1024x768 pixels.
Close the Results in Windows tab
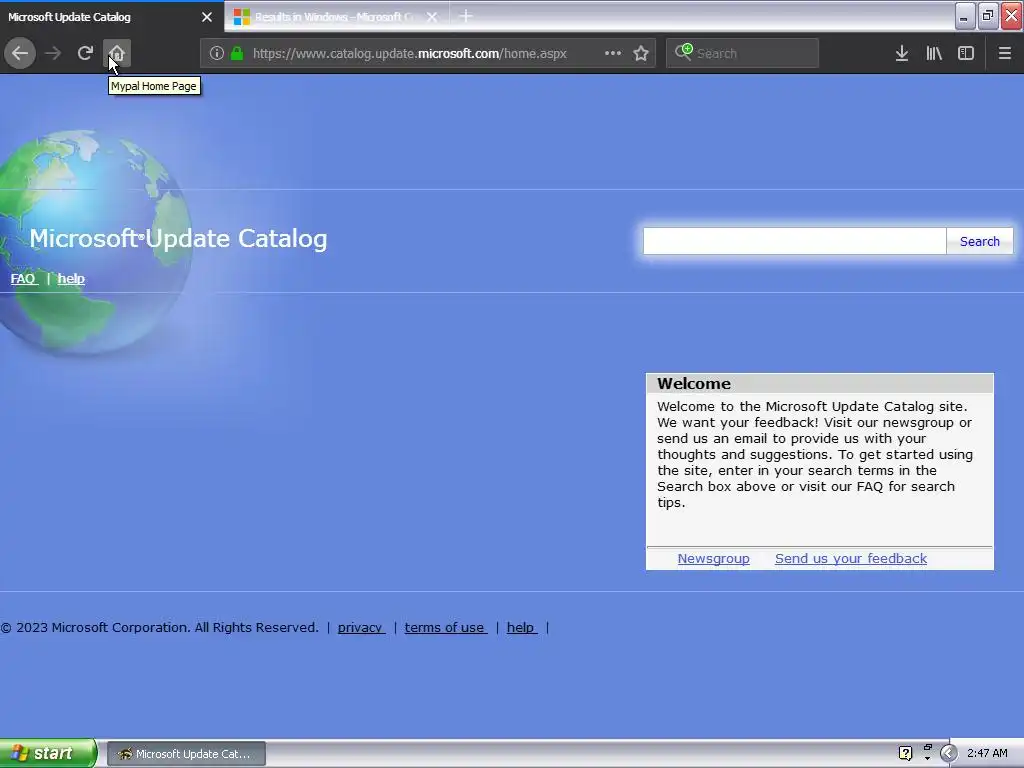click(x=432, y=17)
